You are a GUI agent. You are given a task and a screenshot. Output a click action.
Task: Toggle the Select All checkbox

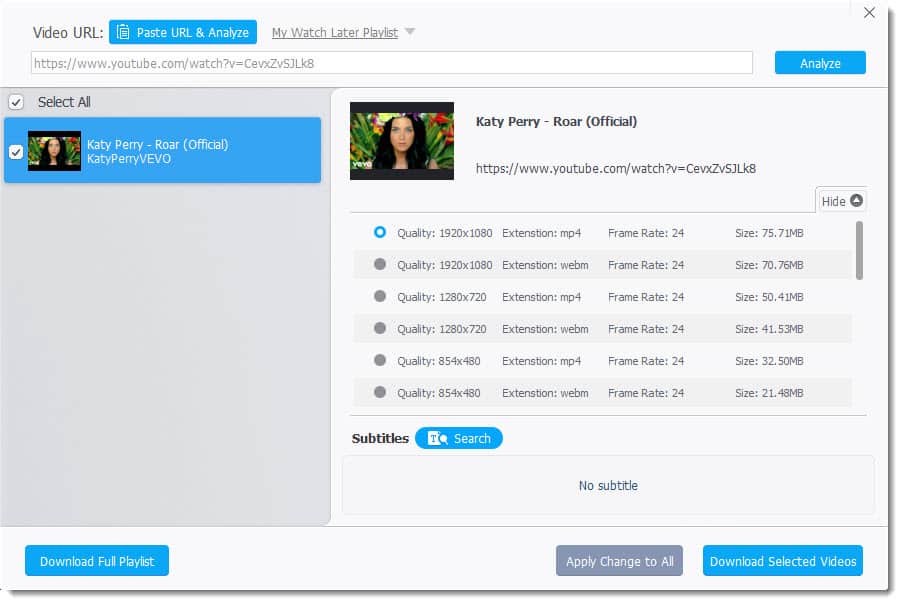tap(16, 102)
